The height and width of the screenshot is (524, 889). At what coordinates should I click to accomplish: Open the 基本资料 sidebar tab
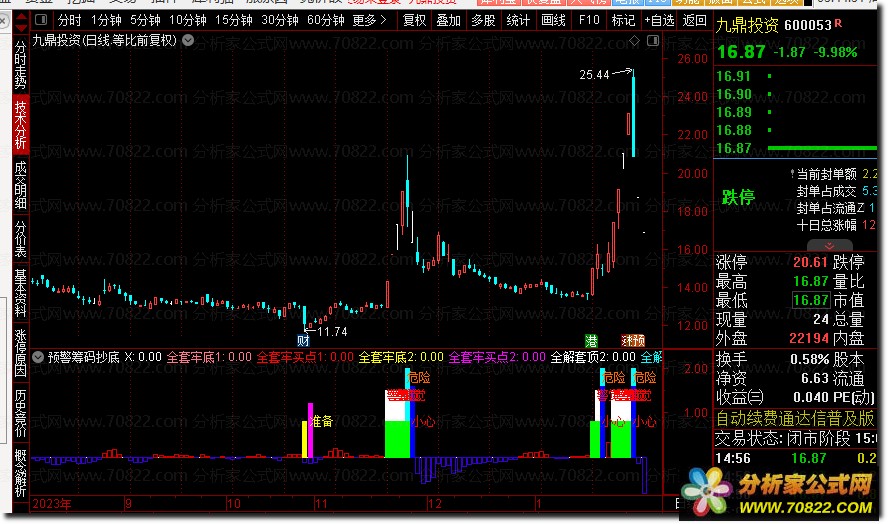(x=20, y=293)
